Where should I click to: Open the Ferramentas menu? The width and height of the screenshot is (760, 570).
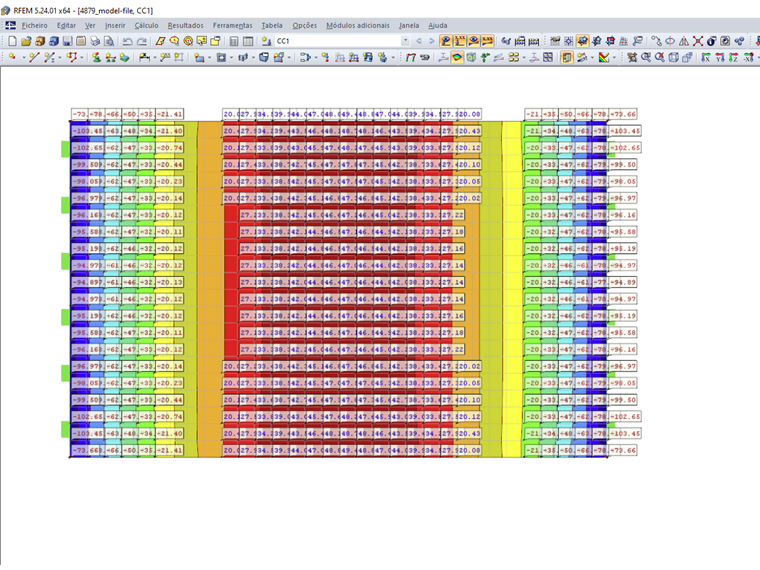[x=233, y=25]
